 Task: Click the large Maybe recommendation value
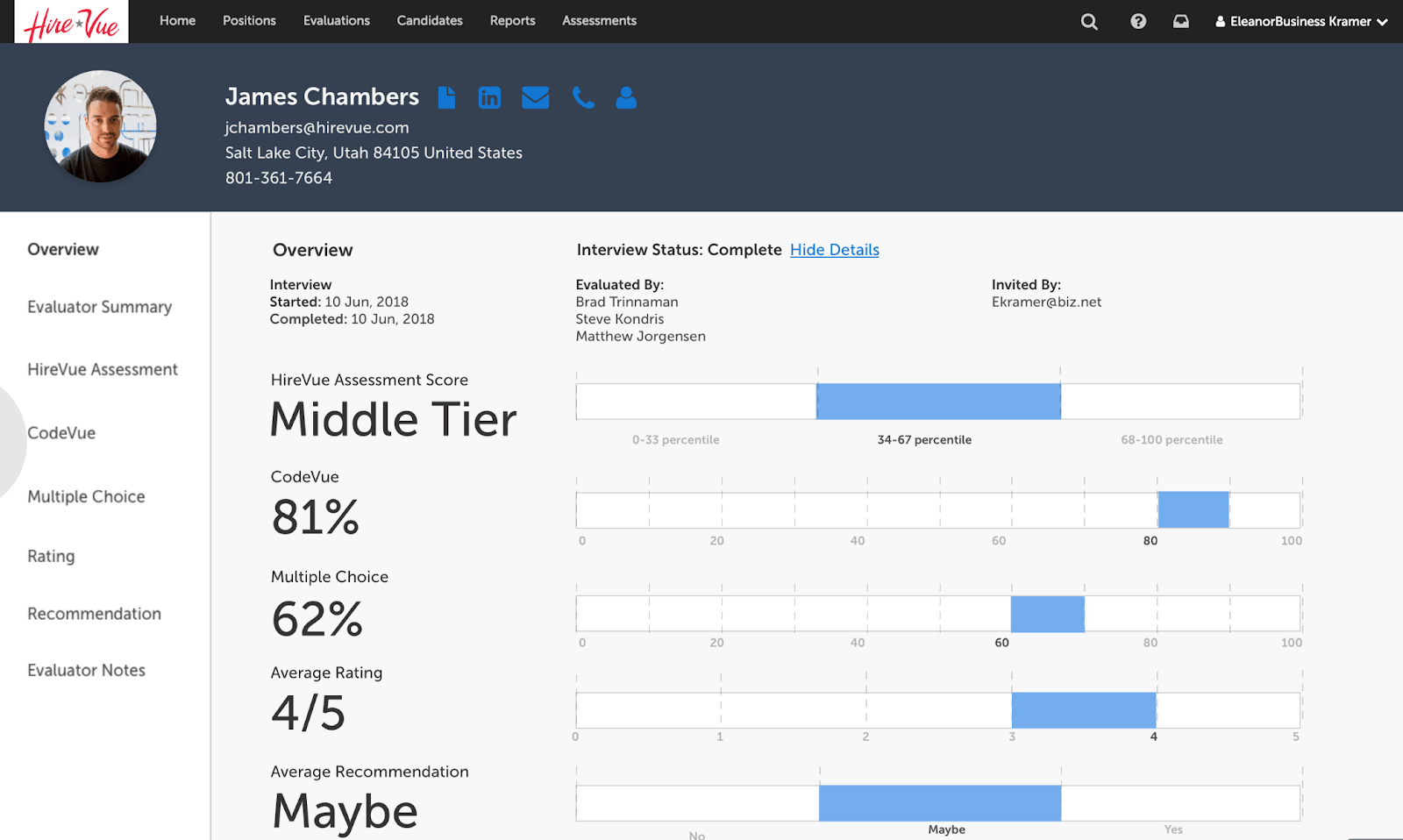(x=345, y=812)
